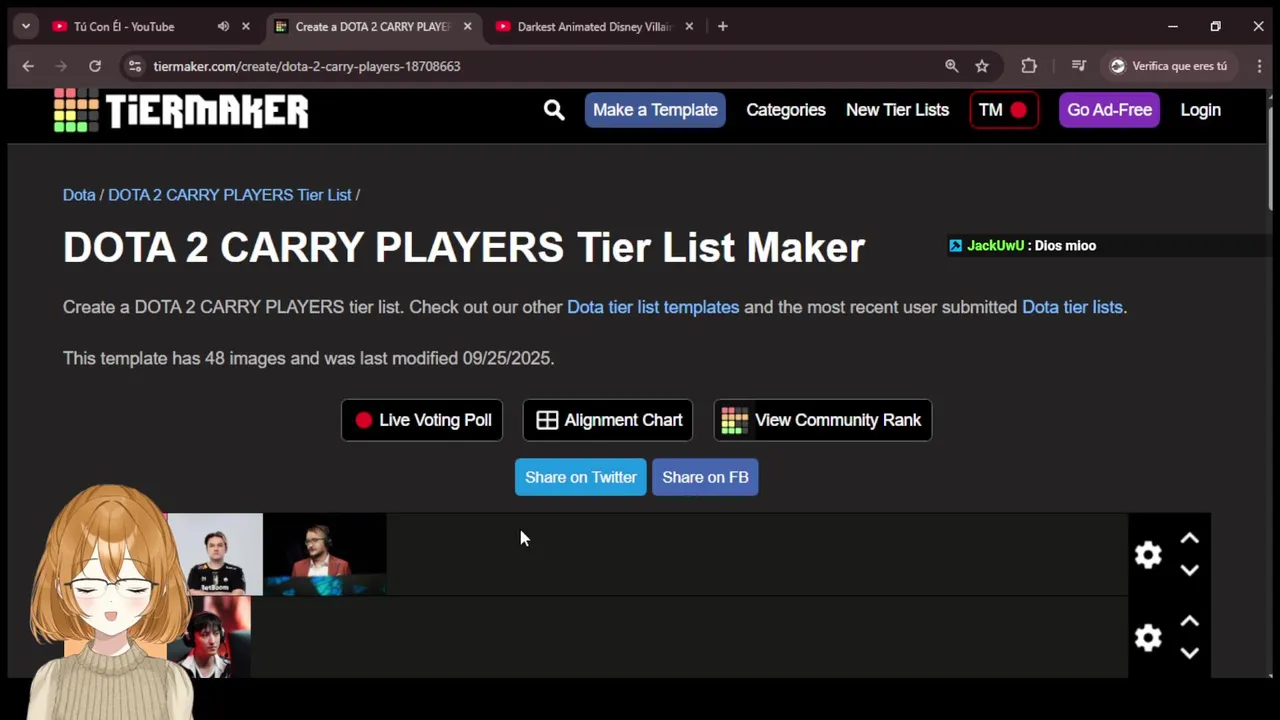1280x720 pixels.
Task: Start a Live Voting Poll
Action: pyautogui.click(x=422, y=420)
